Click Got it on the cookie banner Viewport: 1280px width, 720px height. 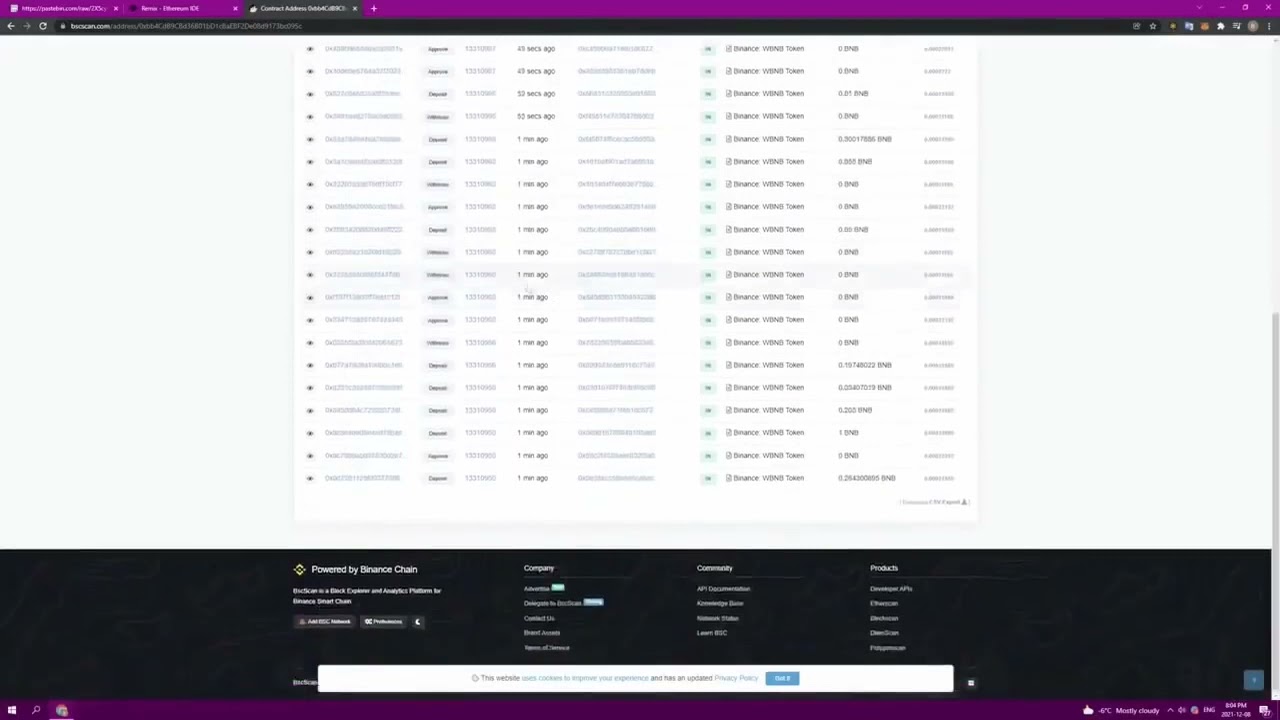782,678
